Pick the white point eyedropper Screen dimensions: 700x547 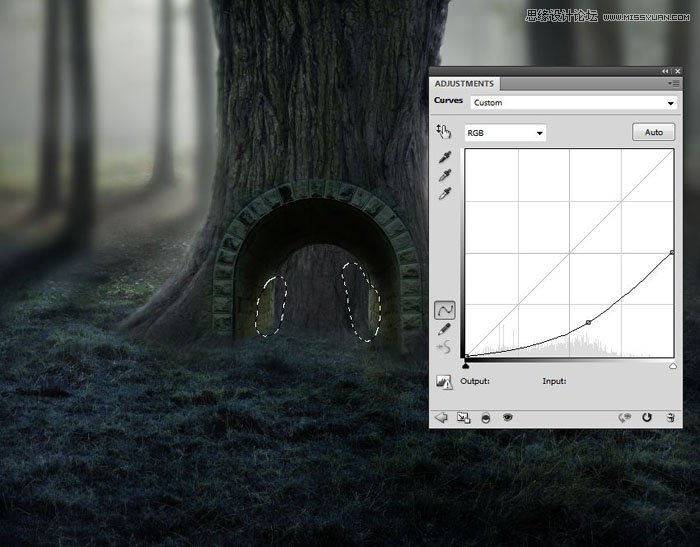coord(445,194)
